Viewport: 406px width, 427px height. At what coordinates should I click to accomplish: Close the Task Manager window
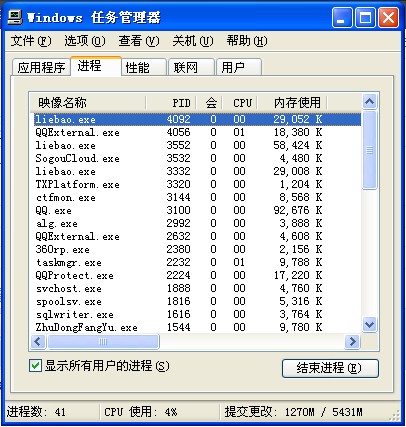[x=388, y=18]
